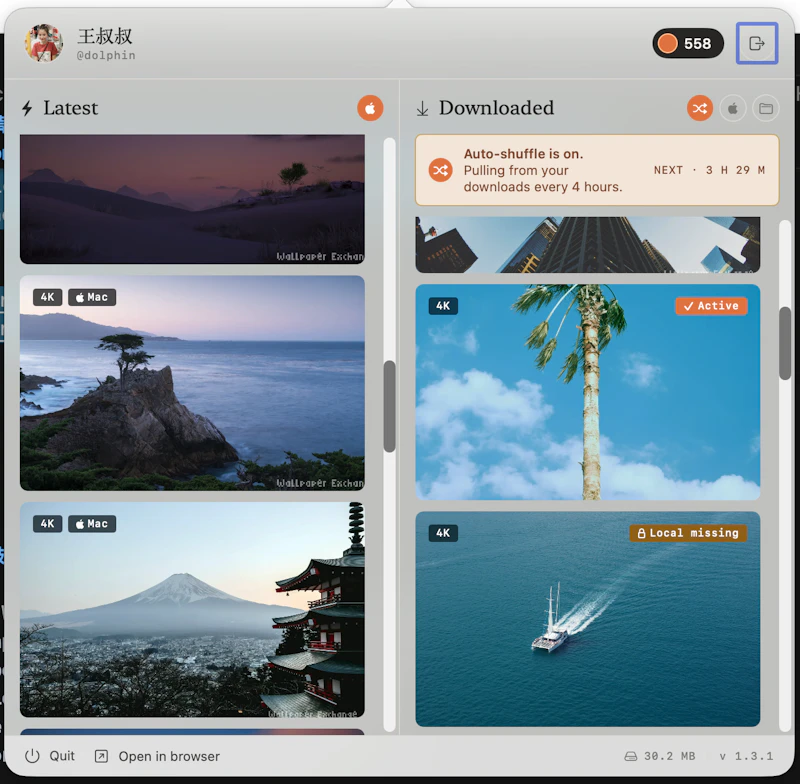The height and width of the screenshot is (784, 800).
Task: Click the disk storage icon in footer
Action: pos(631,756)
